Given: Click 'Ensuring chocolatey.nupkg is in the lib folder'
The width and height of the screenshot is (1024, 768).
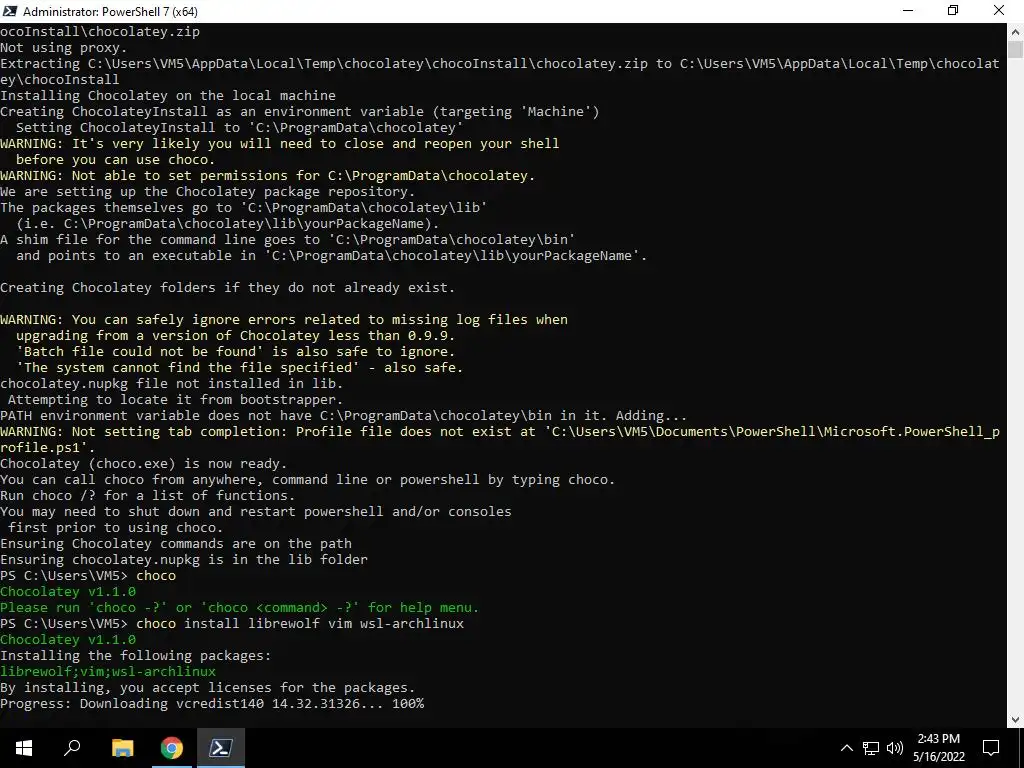Looking at the screenshot, I should click(x=184, y=560).
